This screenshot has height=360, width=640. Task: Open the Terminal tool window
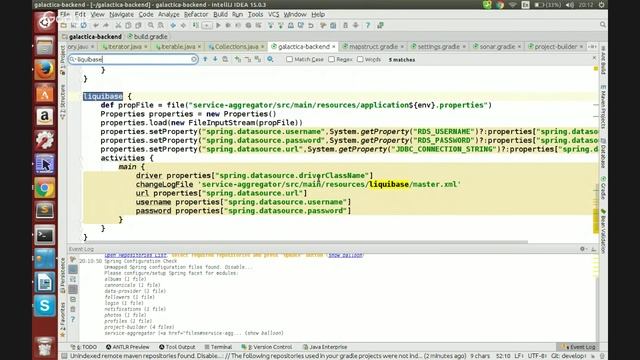pyautogui.click(x=218, y=347)
